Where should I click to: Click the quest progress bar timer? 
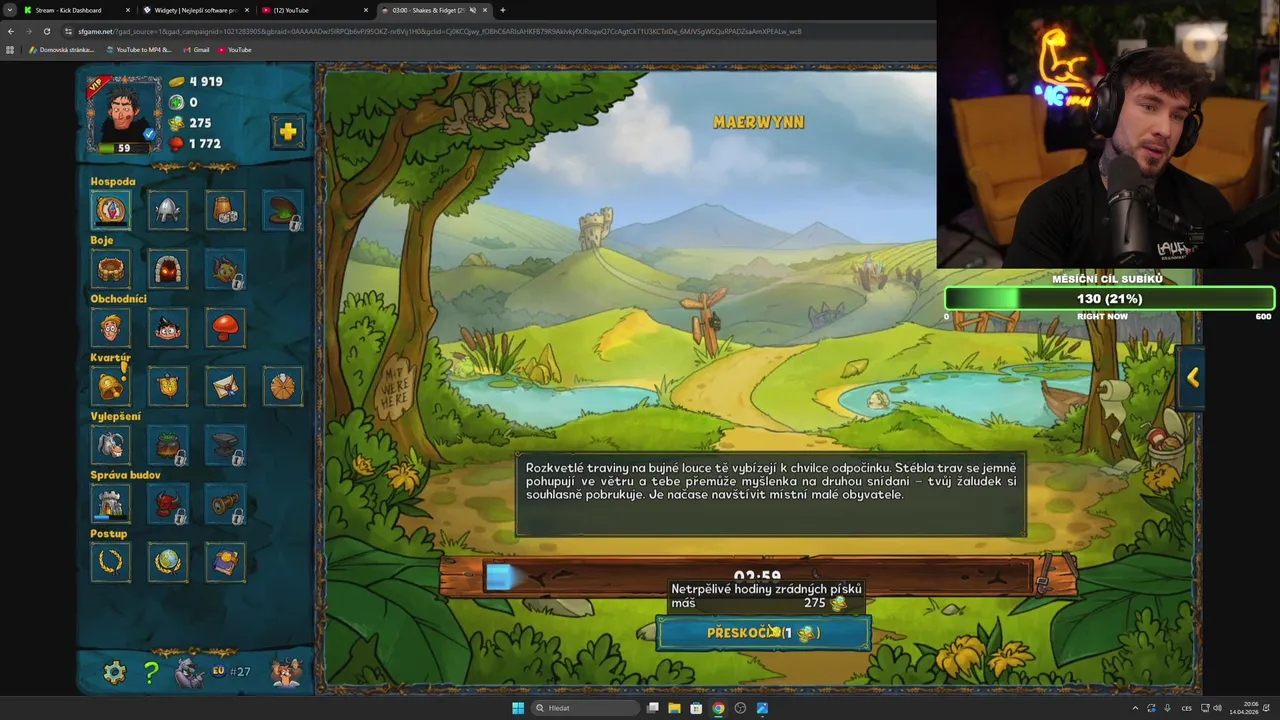point(757,577)
